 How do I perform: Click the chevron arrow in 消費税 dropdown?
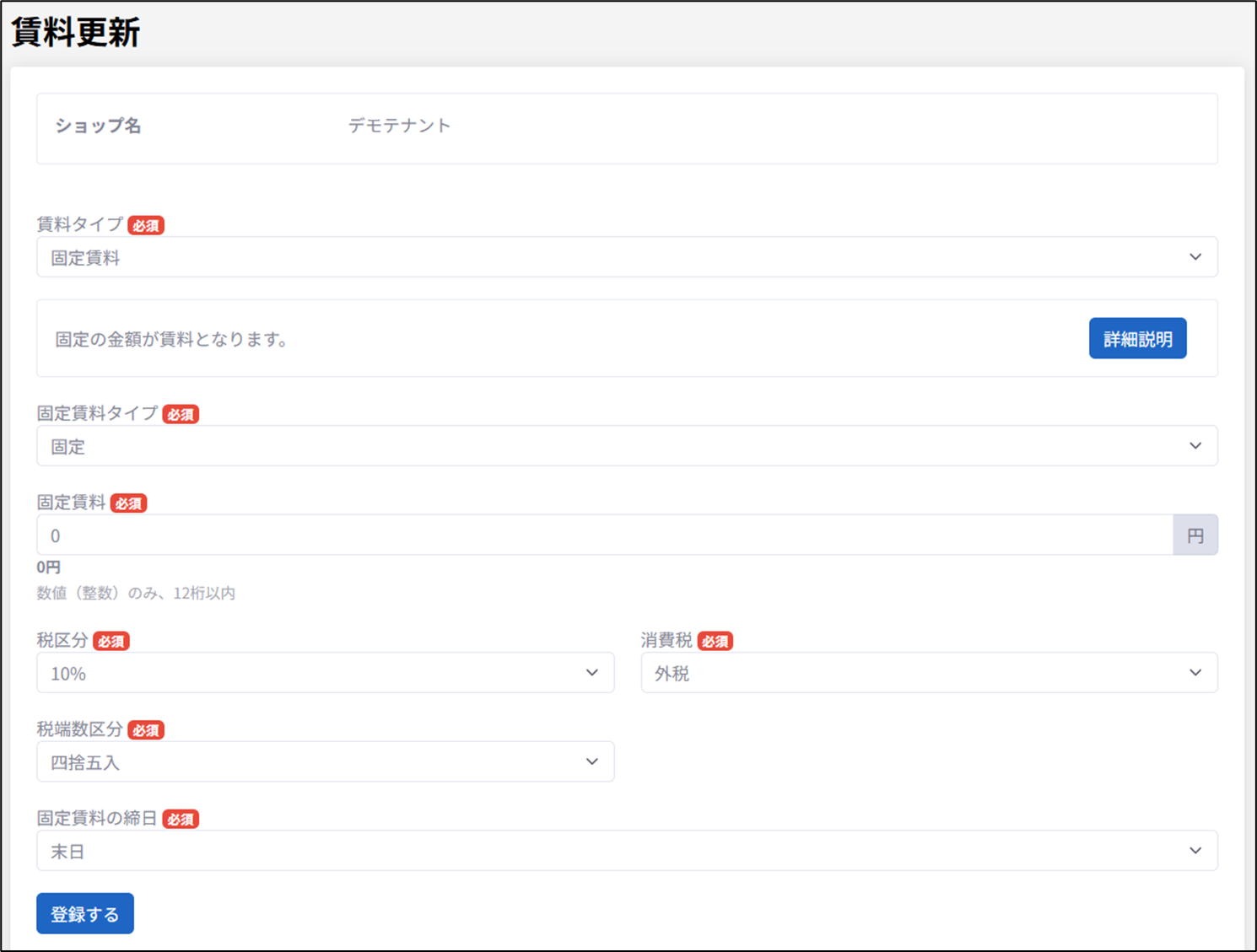tap(1195, 673)
